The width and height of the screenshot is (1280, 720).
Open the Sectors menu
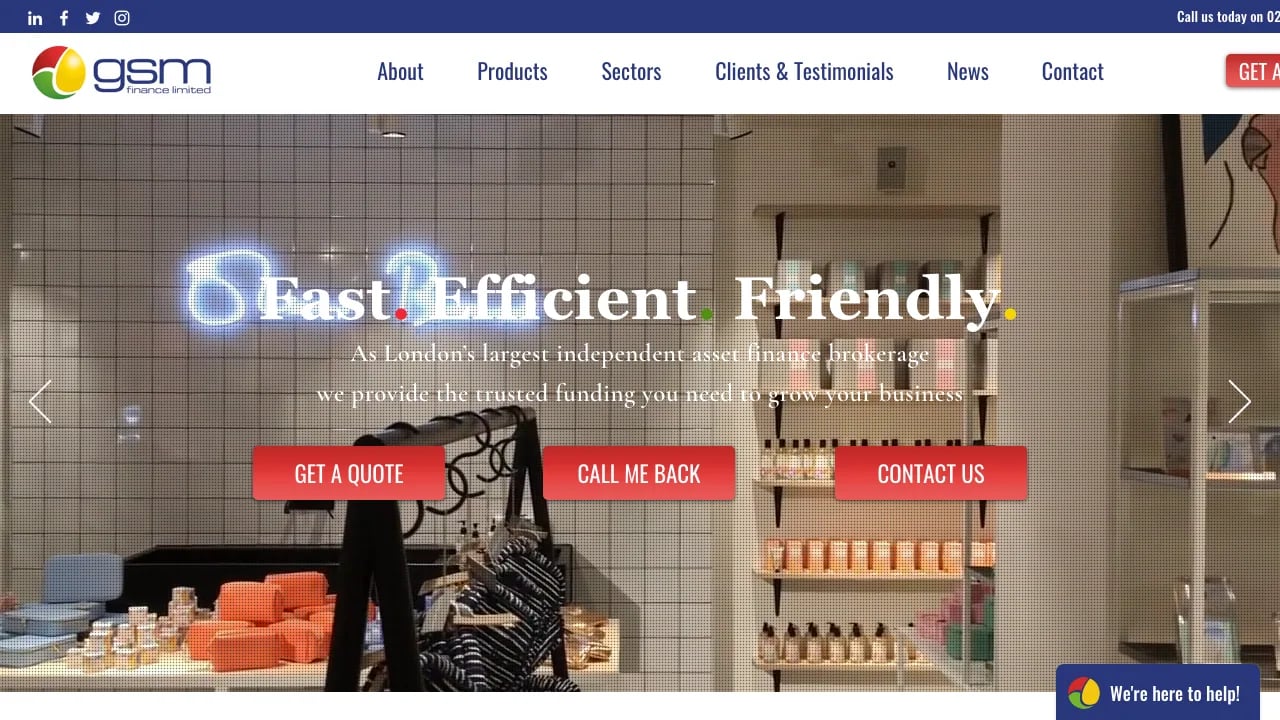pyautogui.click(x=631, y=72)
